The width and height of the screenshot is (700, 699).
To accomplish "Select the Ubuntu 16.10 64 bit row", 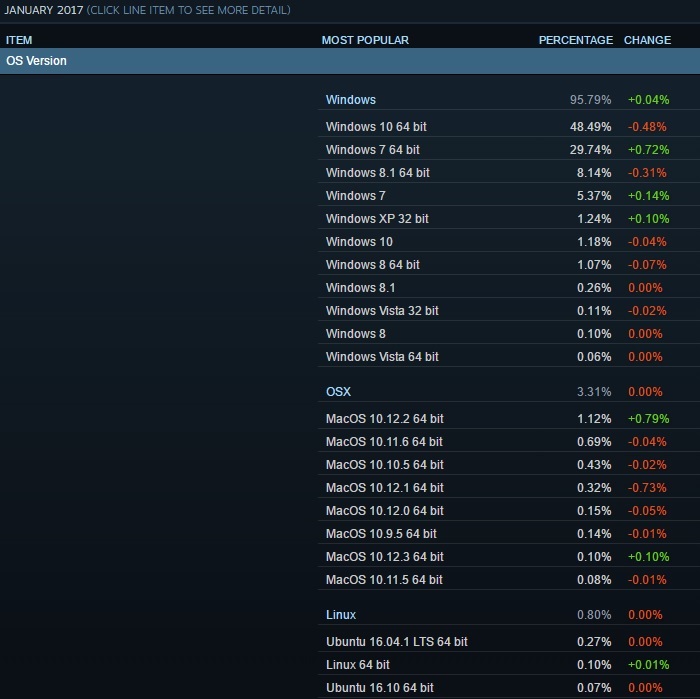I will pos(508,688).
